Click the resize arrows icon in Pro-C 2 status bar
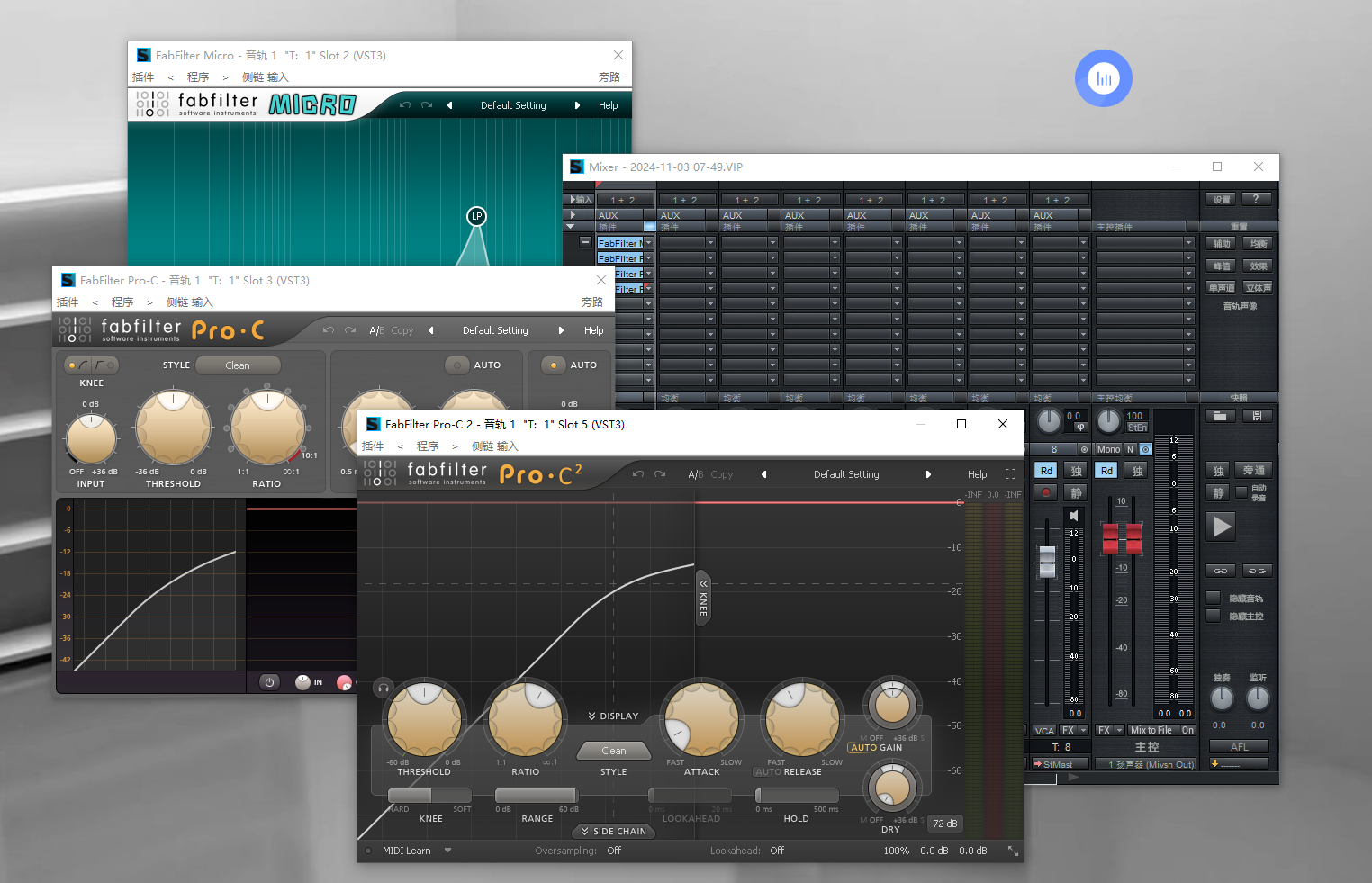The image size is (1372, 883). pyautogui.click(x=1013, y=851)
